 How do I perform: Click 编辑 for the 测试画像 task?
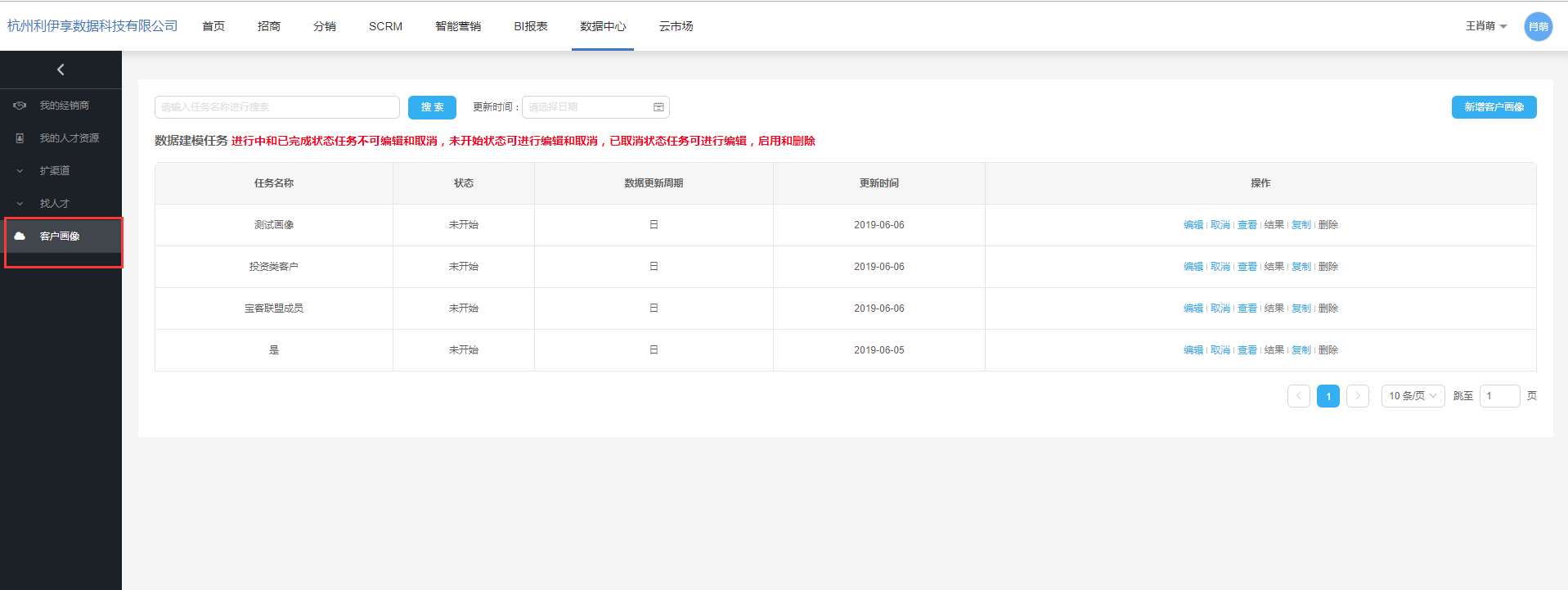[x=1193, y=225]
